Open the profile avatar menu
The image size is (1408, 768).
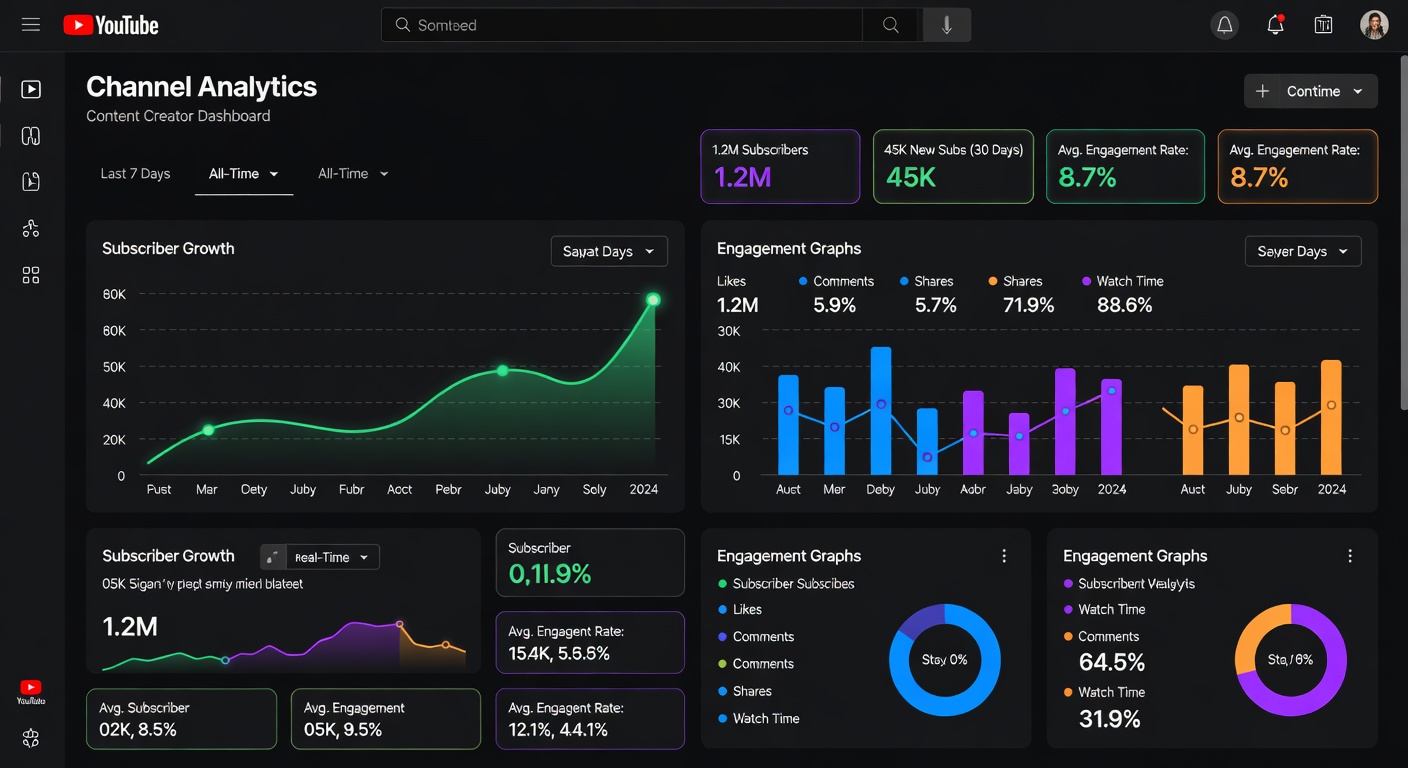point(1374,25)
